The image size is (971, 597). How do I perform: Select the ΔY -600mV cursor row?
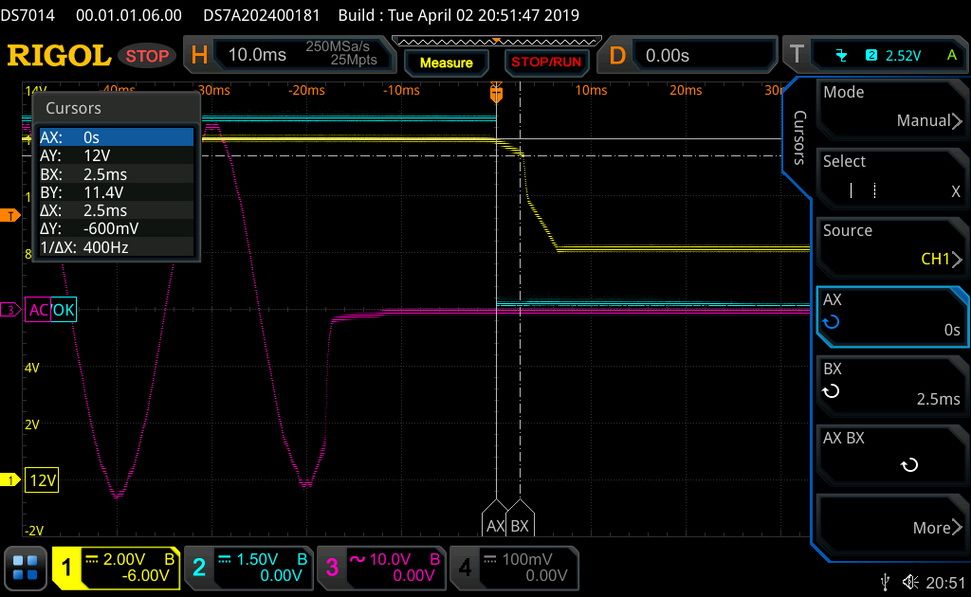pyautogui.click(x=116, y=229)
